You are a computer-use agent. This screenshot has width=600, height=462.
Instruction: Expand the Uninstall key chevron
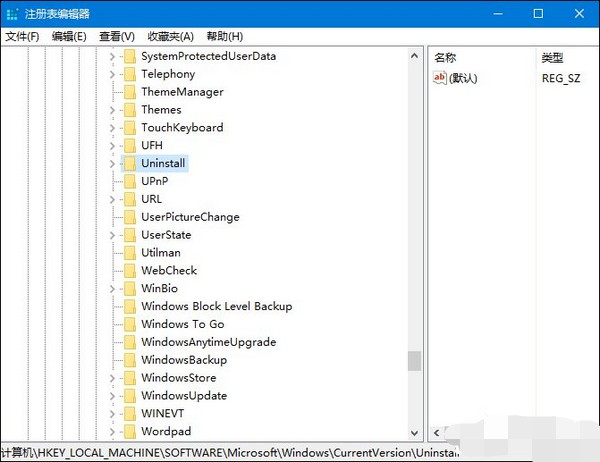[x=112, y=164]
